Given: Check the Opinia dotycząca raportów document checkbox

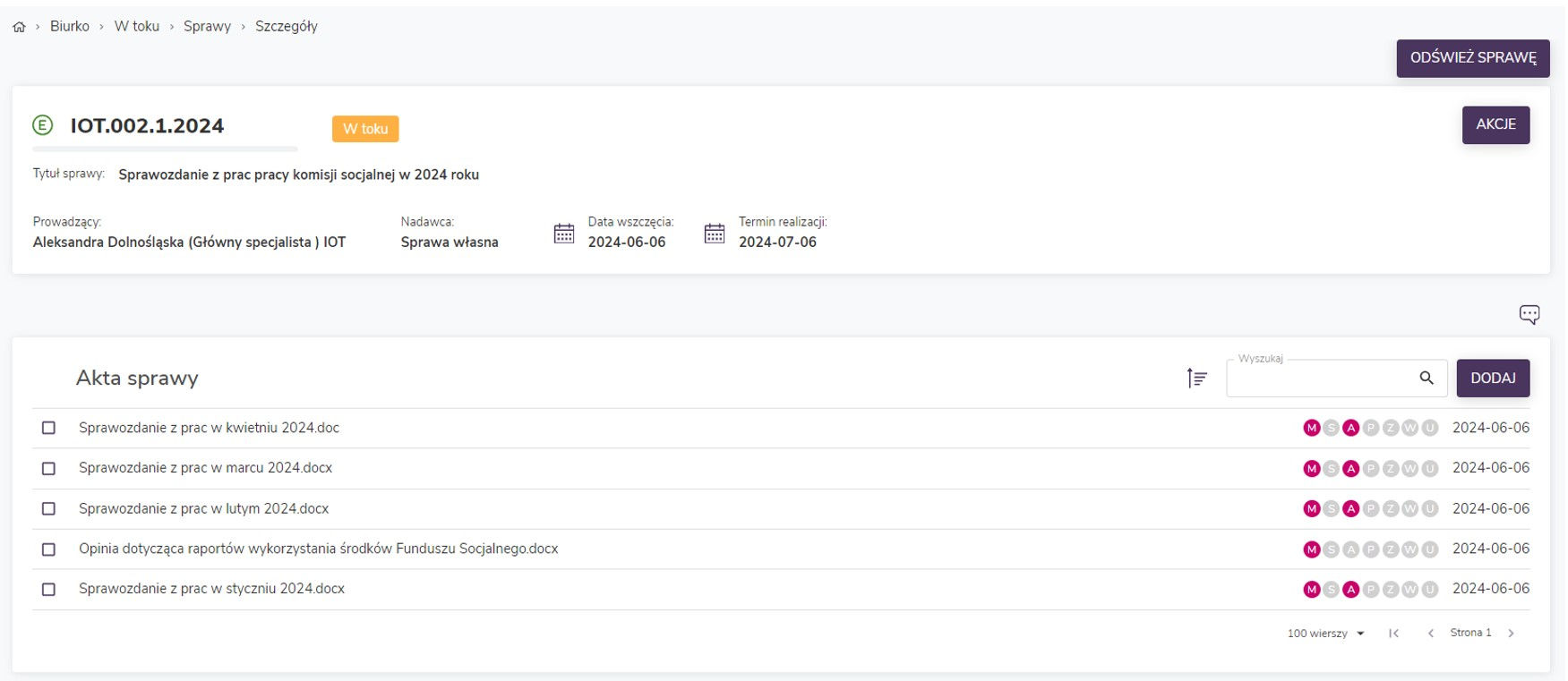Looking at the screenshot, I should coord(49,549).
